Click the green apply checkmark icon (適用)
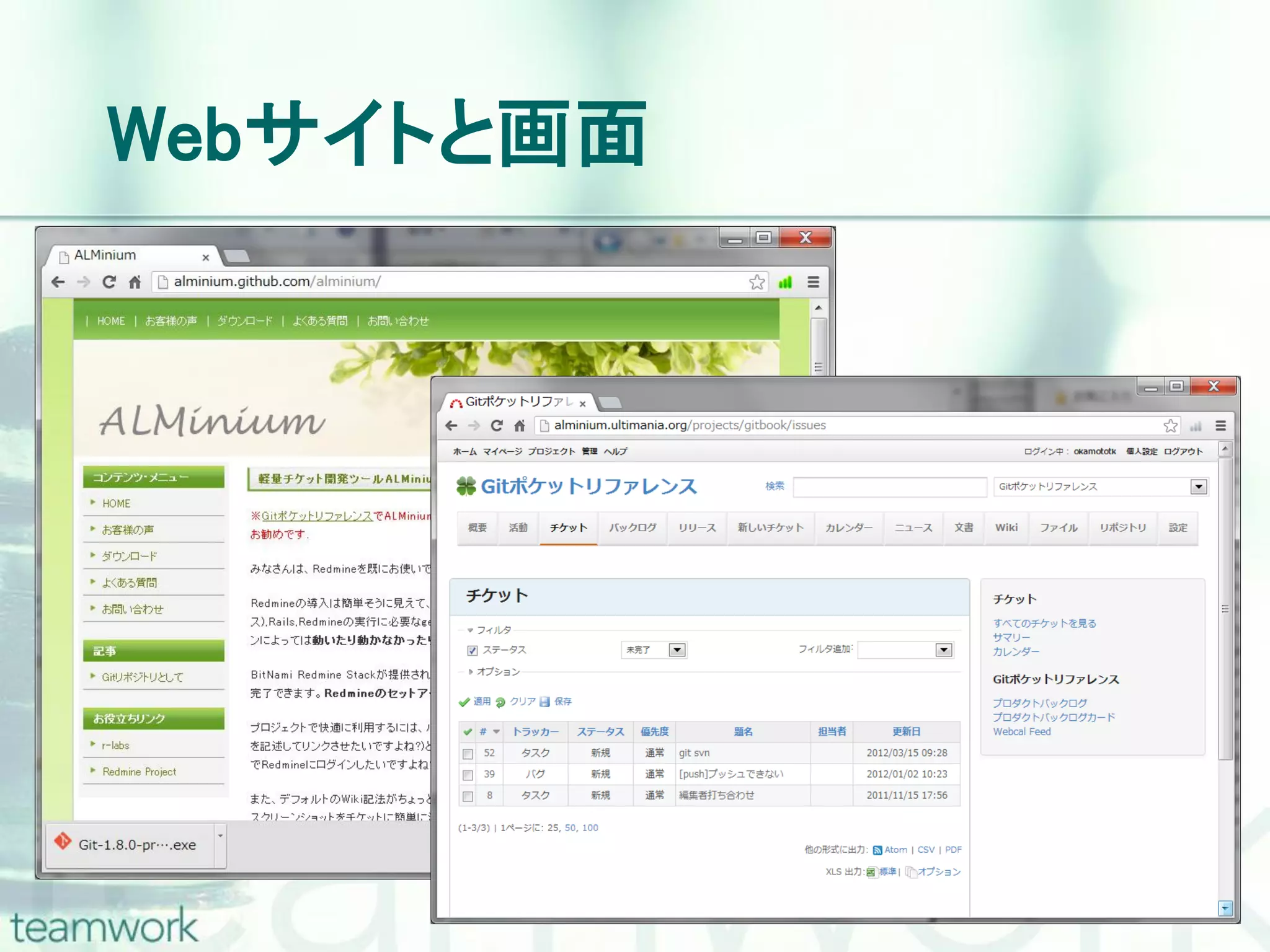Screen dimensions: 1270x952 pos(464,702)
